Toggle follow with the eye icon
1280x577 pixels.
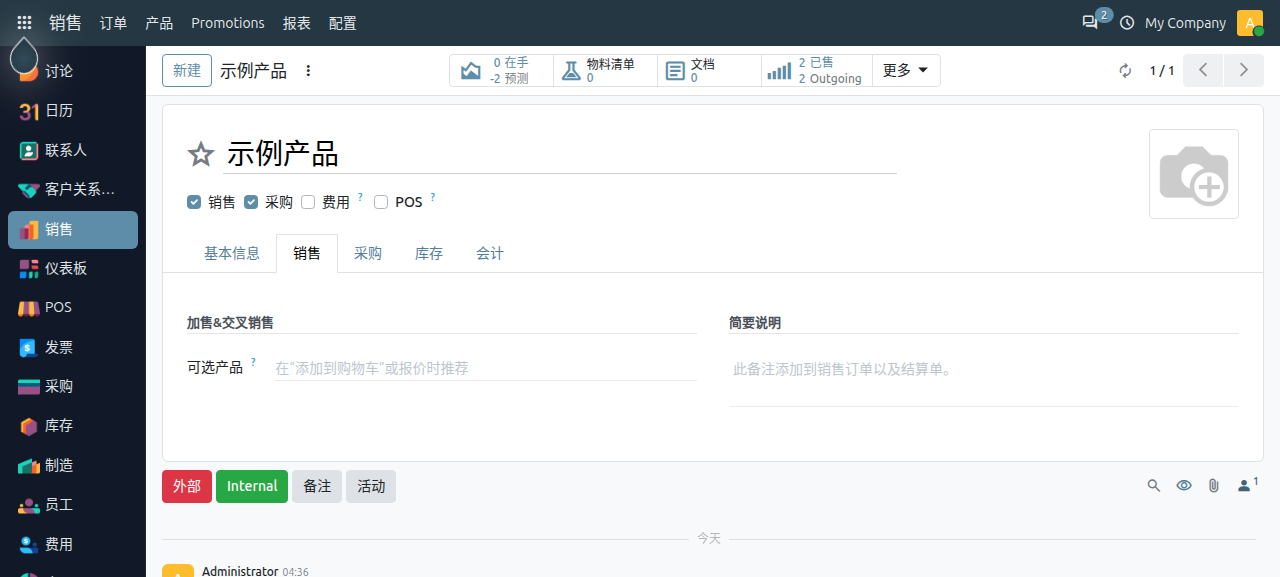(x=1184, y=485)
